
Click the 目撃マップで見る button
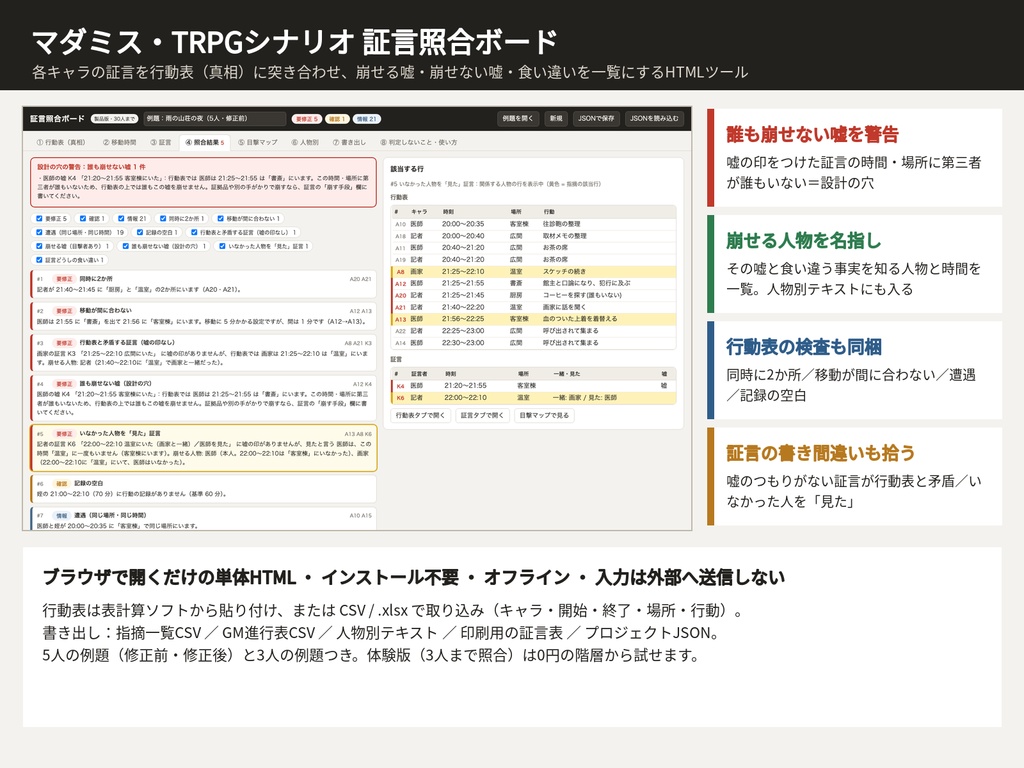click(544, 415)
